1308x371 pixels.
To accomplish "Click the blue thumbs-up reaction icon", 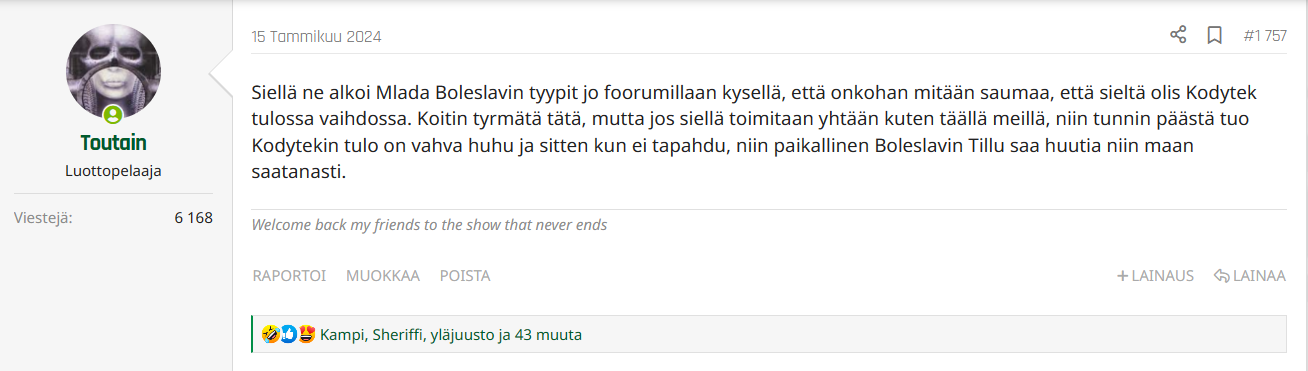I will (288, 334).
